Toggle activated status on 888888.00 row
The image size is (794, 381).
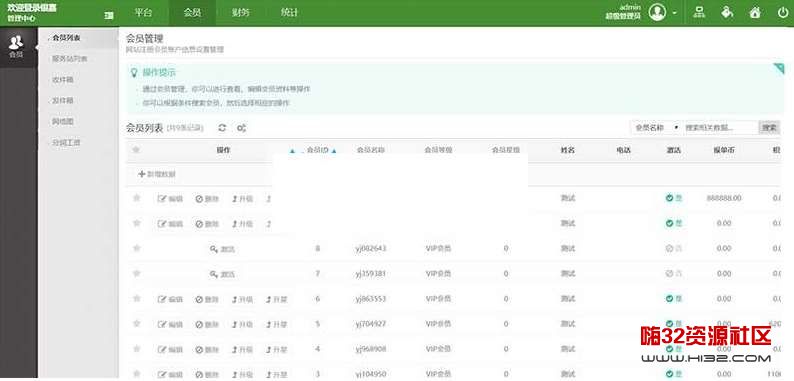click(674, 198)
